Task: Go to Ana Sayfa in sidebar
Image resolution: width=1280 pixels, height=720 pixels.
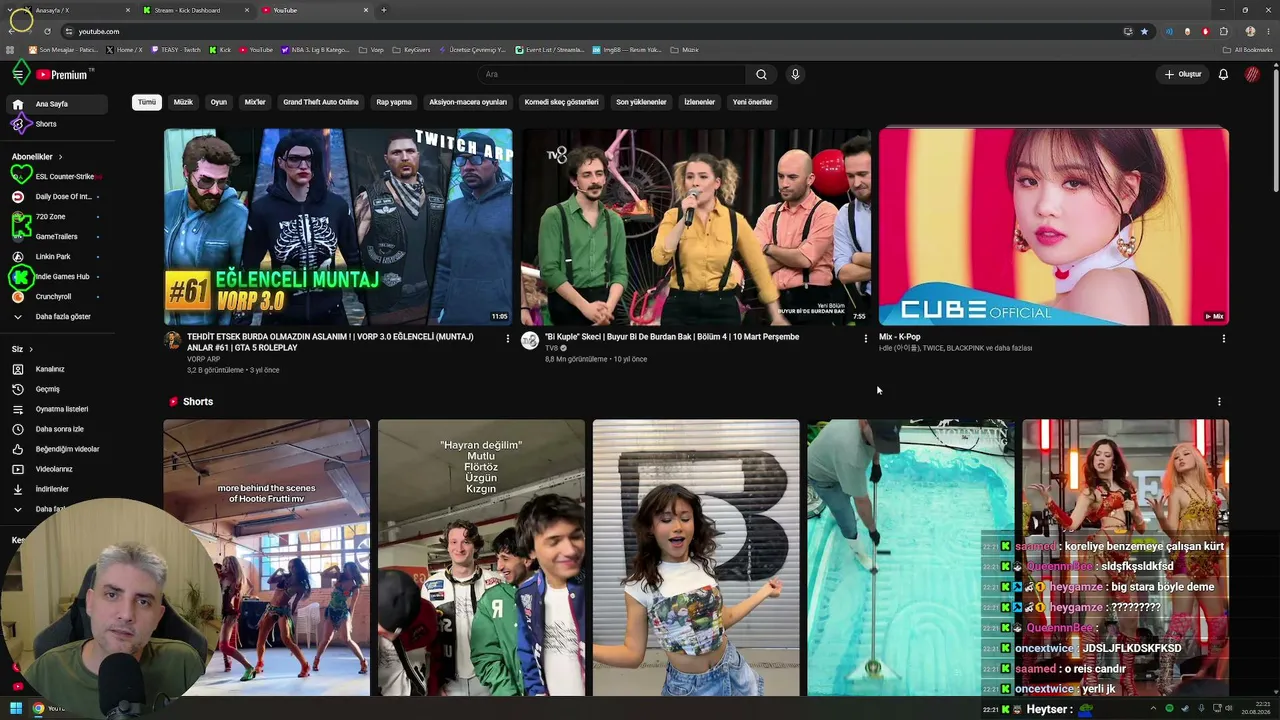Action: (55, 104)
